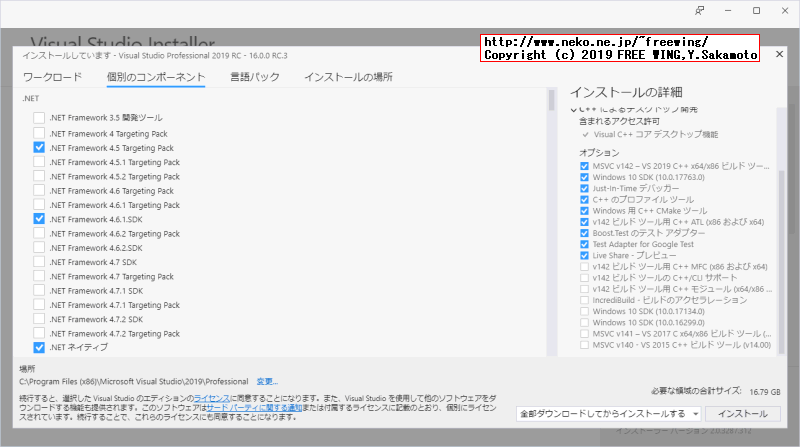
Task: Check IncrediBuild ビルドのアクセラレーション
Action: (x=584, y=300)
